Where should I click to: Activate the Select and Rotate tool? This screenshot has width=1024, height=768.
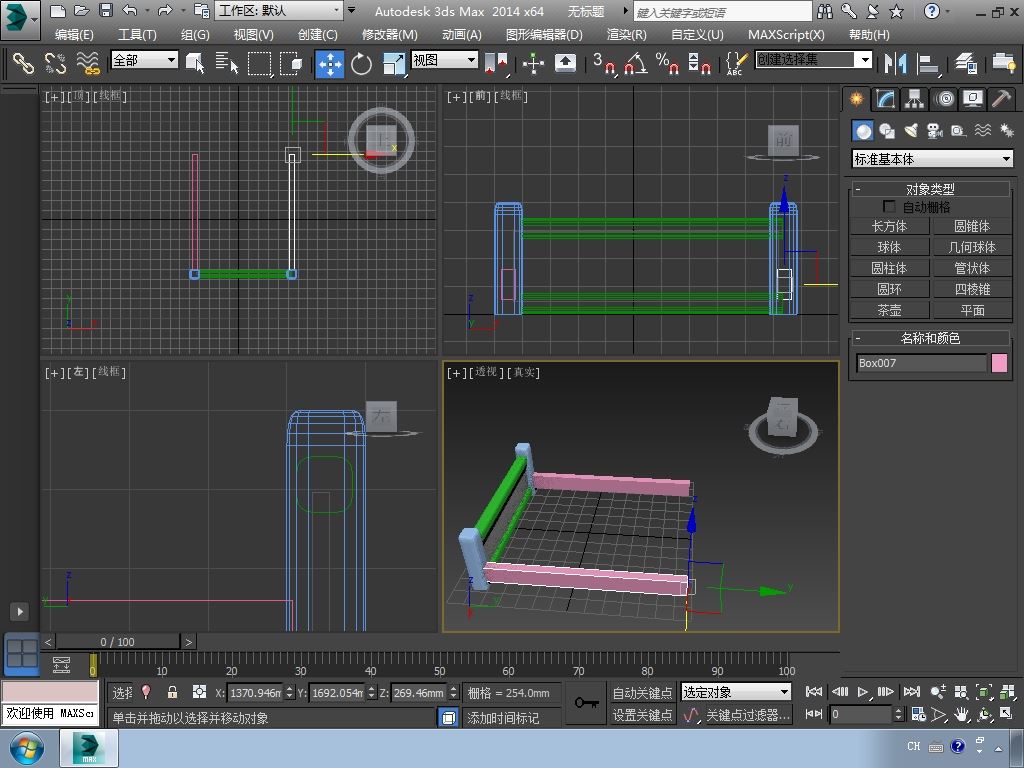point(361,64)
